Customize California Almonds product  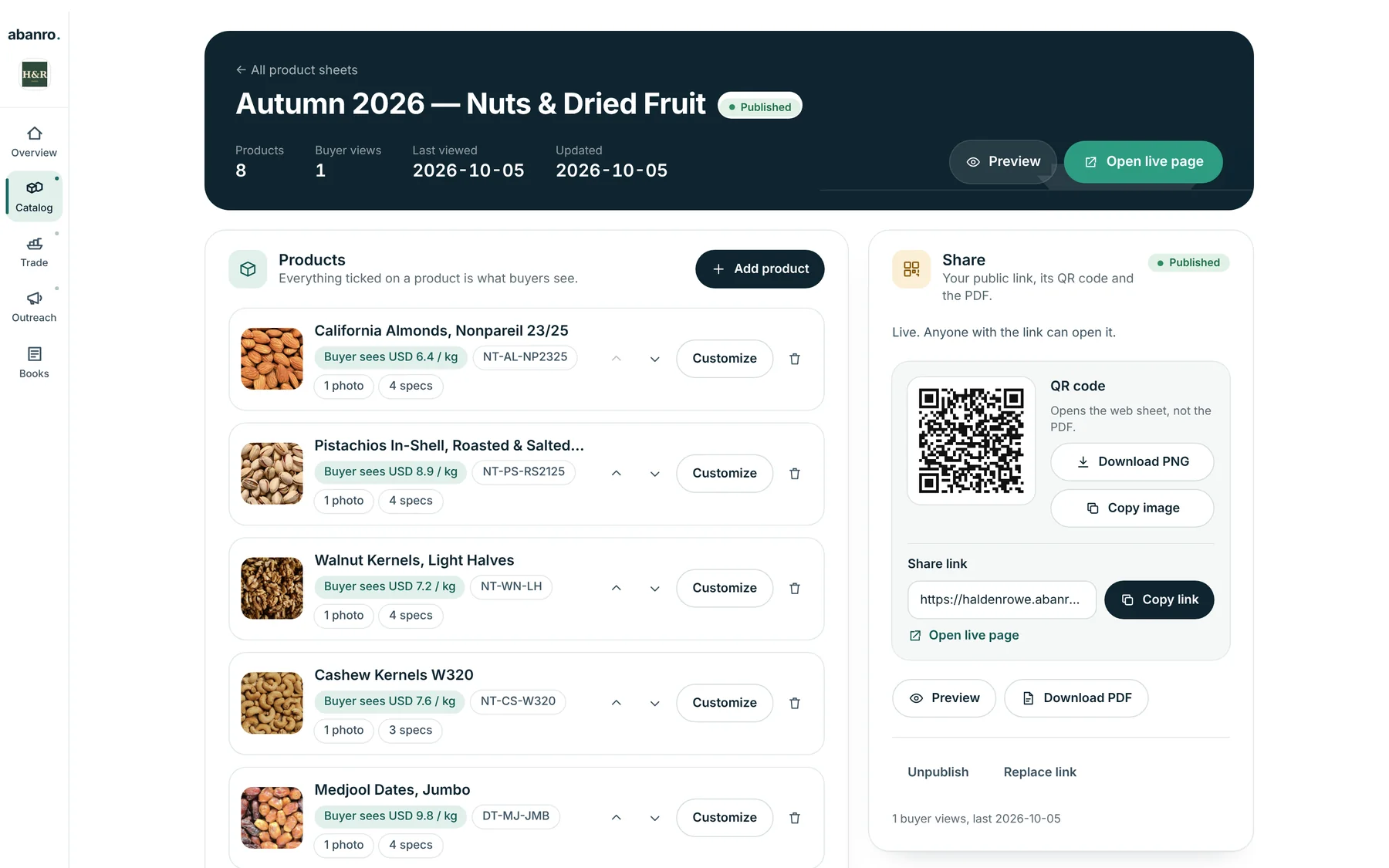click(725, 359)
